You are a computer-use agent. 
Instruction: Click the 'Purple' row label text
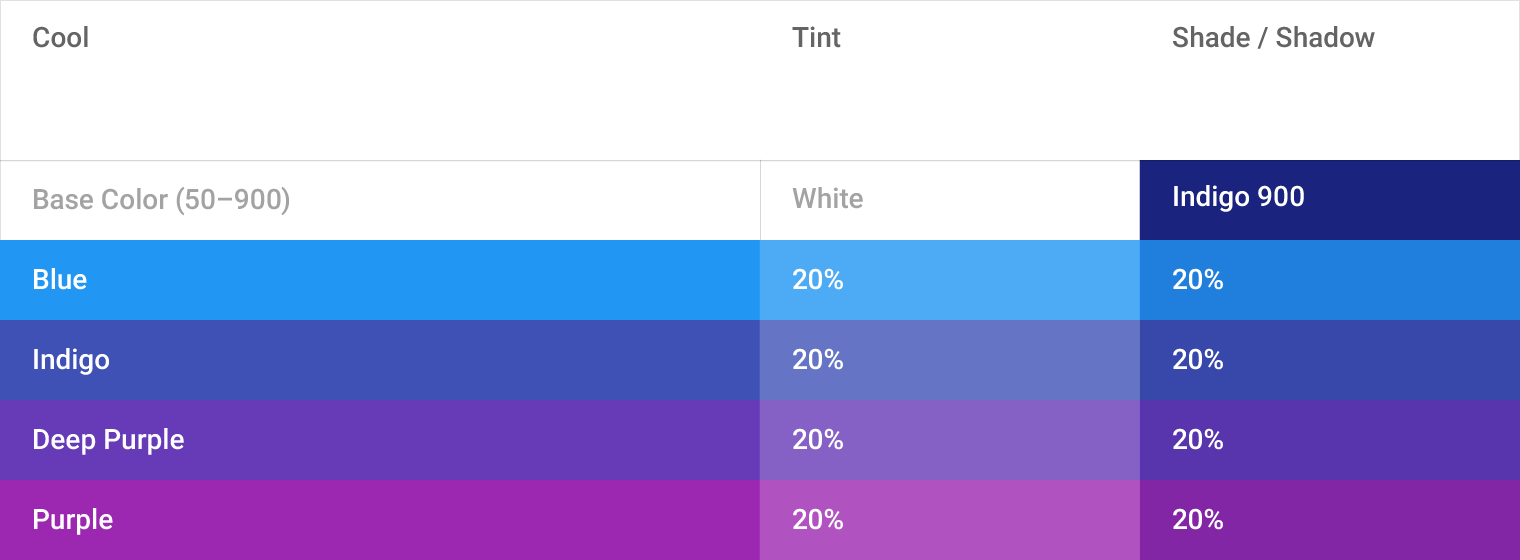point(73,520)
